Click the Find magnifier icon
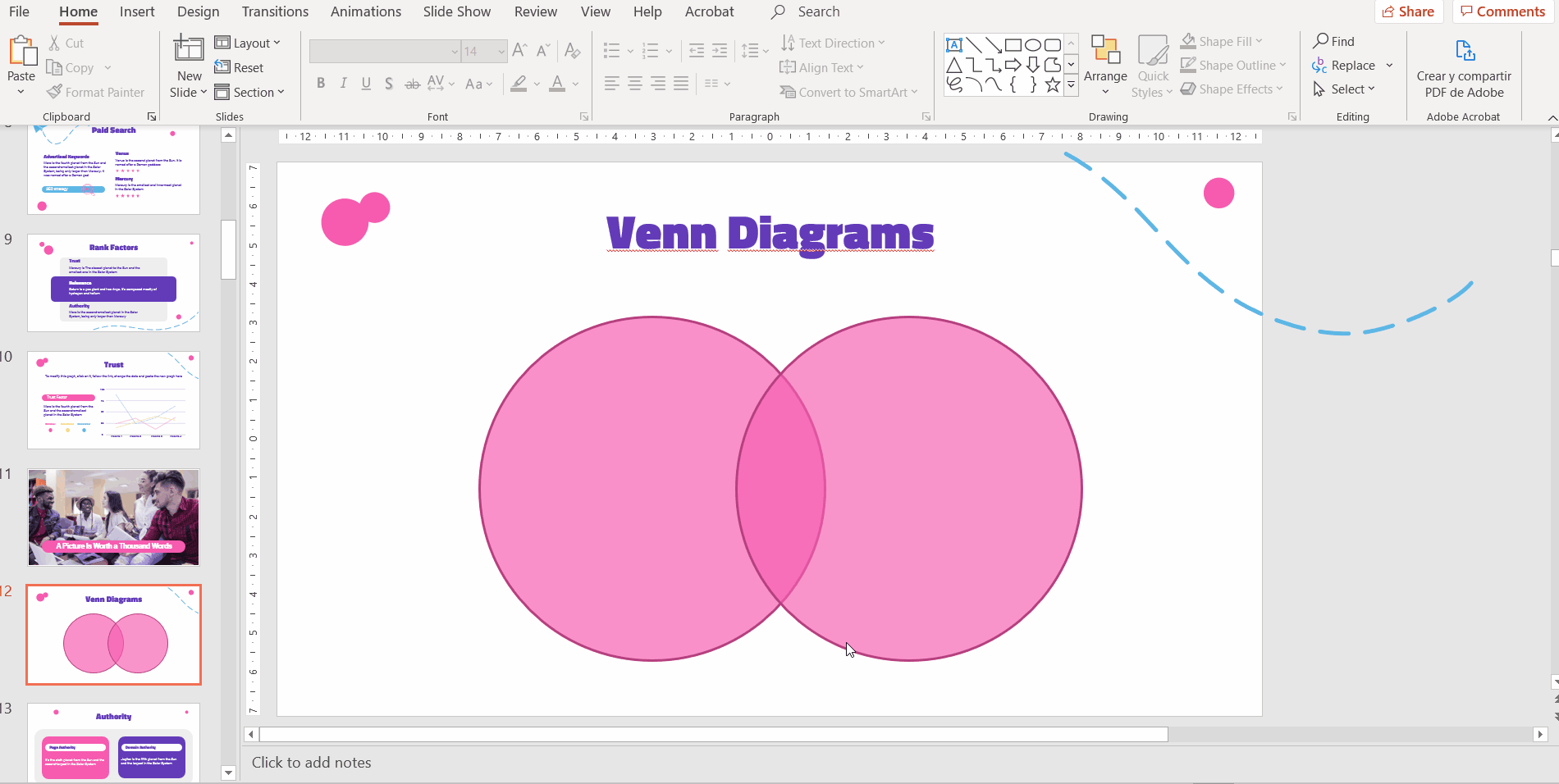This screenshot has height=784, width=1559. [1321, 41]
